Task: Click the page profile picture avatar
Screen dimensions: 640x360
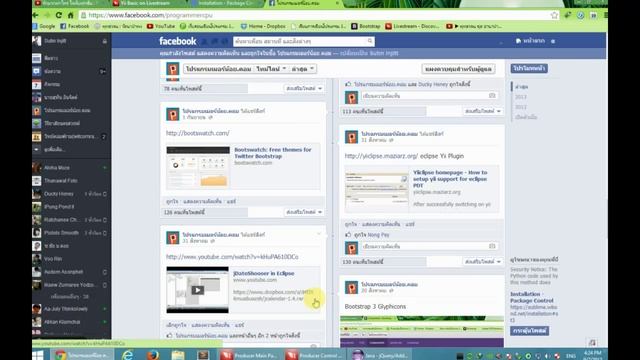Action: (x=173, y=69)
